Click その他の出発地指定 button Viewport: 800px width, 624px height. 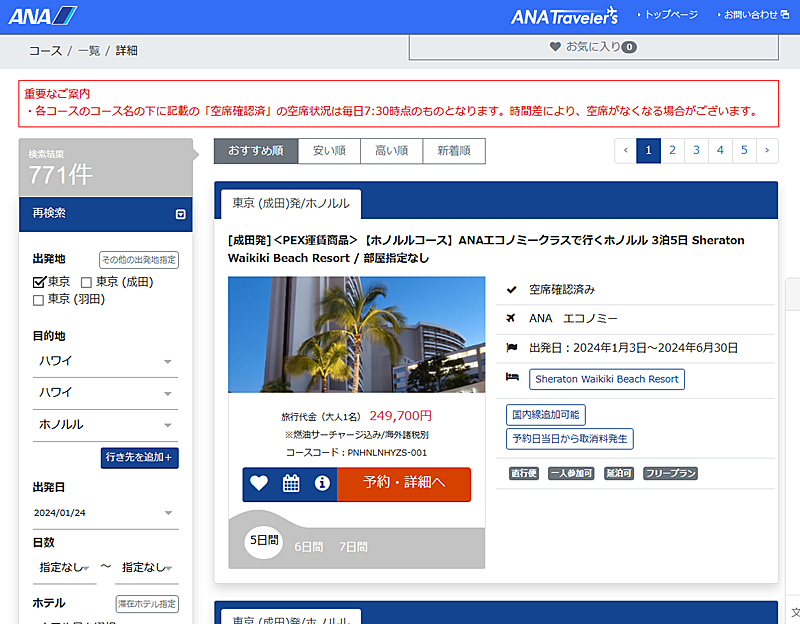pos(139,260)
